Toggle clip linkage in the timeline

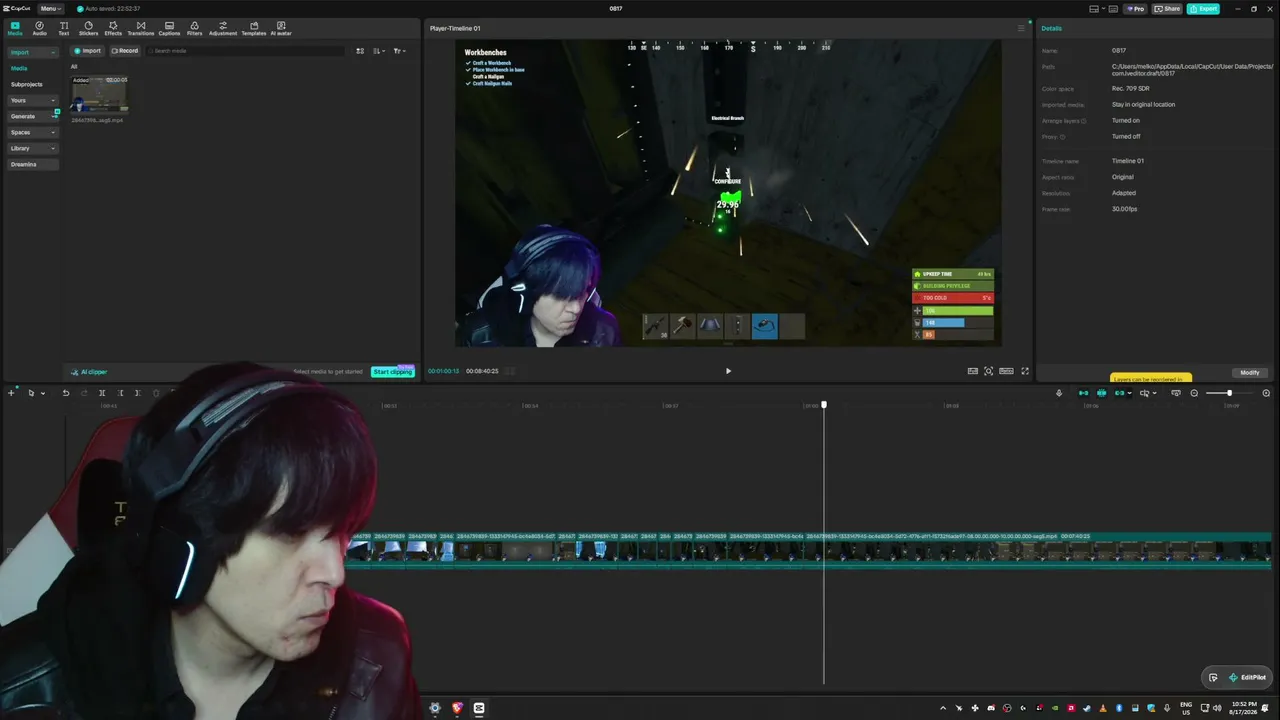click(1120, 393)
